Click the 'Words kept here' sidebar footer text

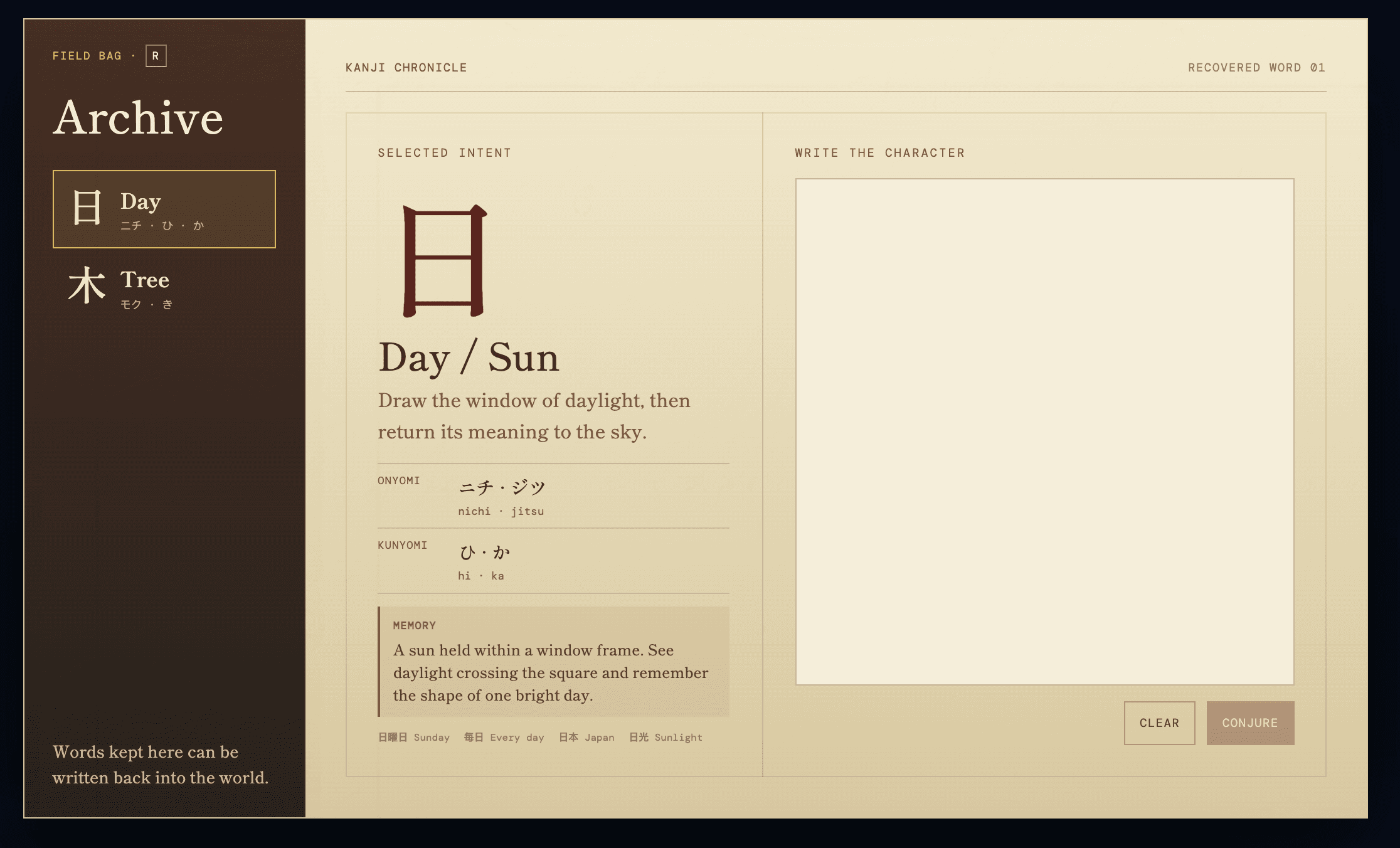161,765
